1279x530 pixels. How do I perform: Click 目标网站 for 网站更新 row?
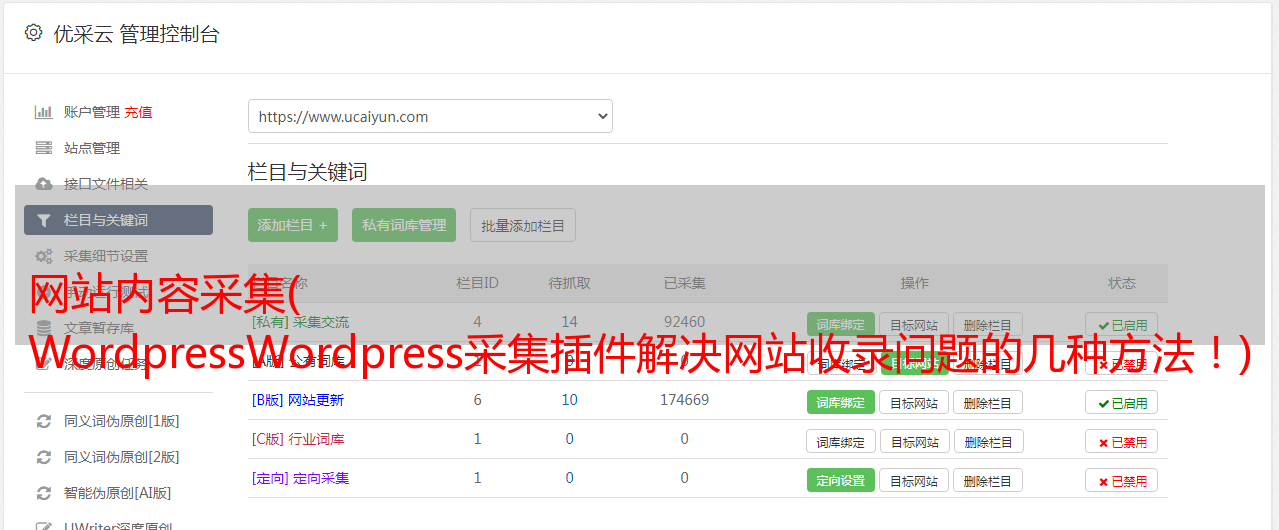click(914, 403)
